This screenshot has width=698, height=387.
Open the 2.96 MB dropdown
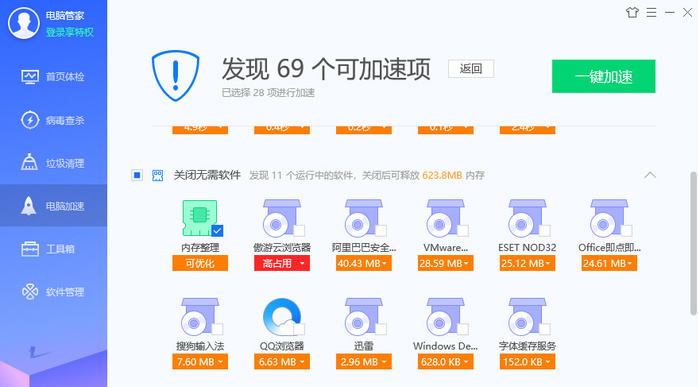tap(364, 362)
